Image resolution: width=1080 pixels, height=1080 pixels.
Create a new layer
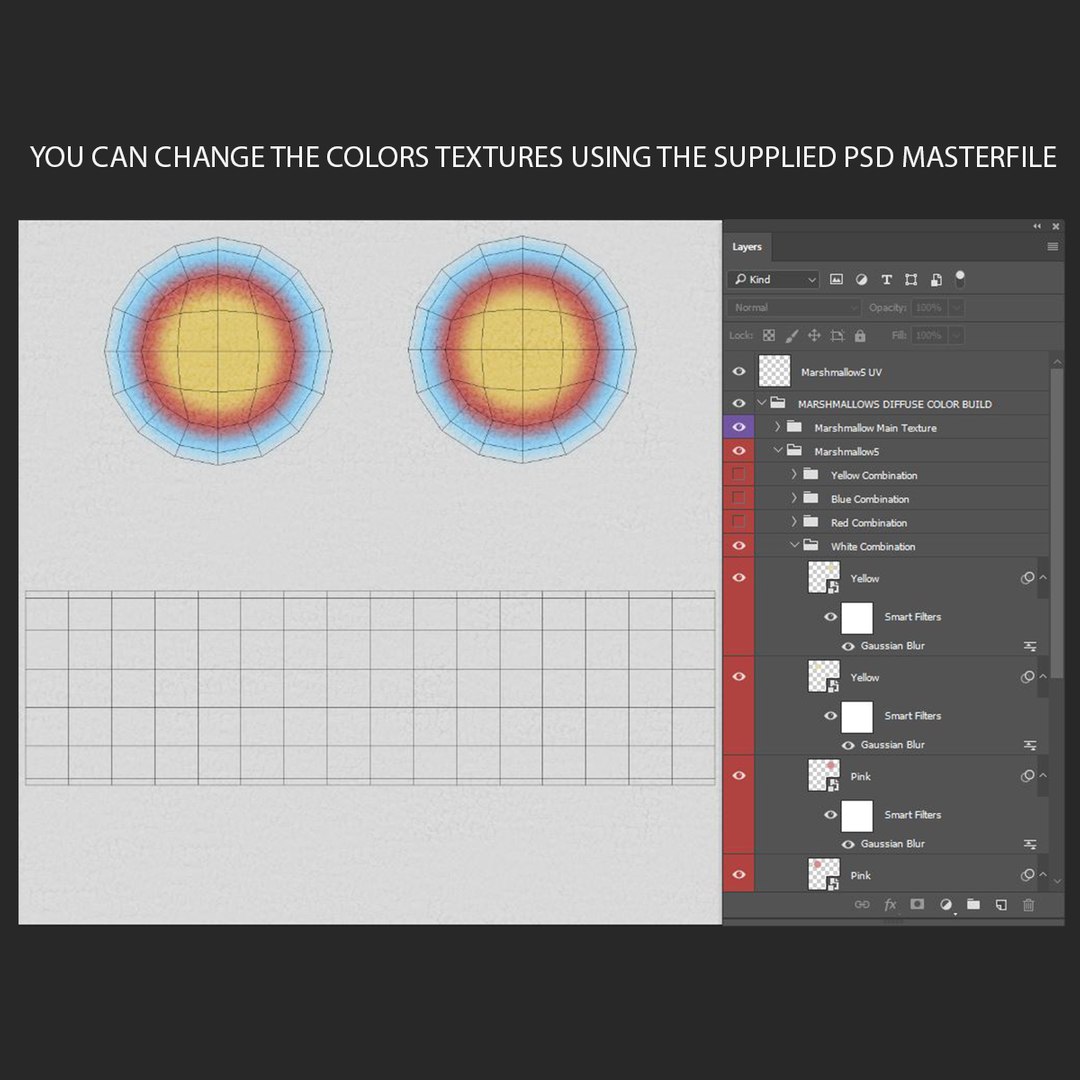(1001, 904)
